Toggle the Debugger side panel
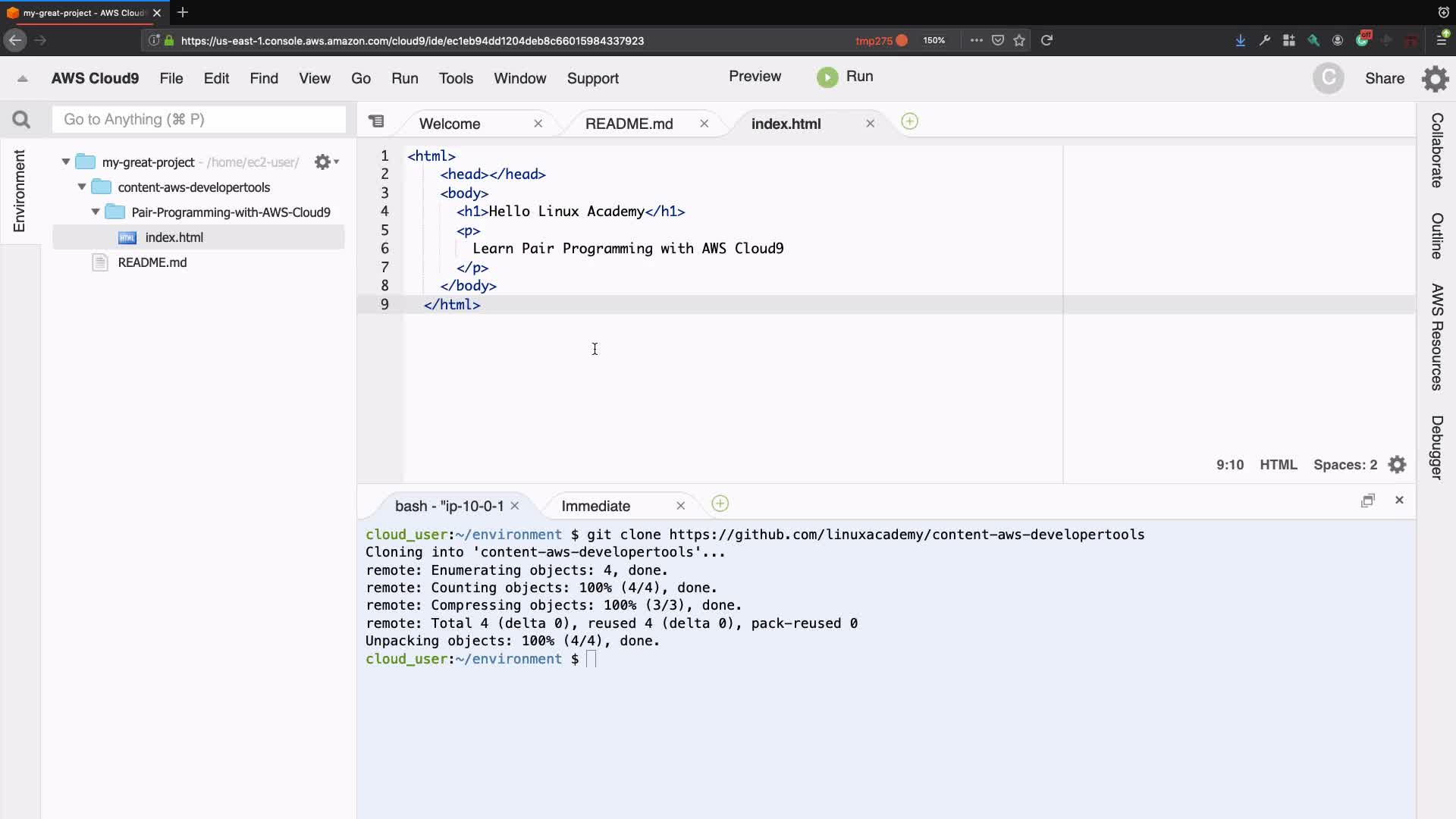Screen dimensions: 1456x819 [1436, 447]
